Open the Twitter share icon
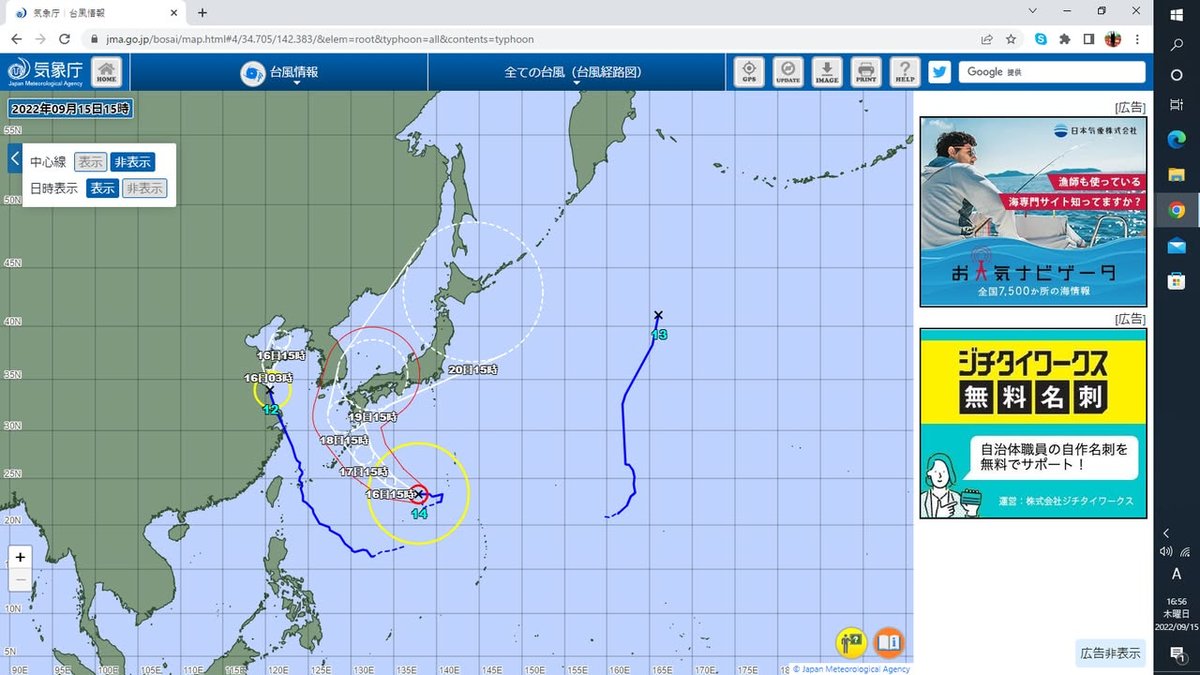 click(x=939, y=72)
